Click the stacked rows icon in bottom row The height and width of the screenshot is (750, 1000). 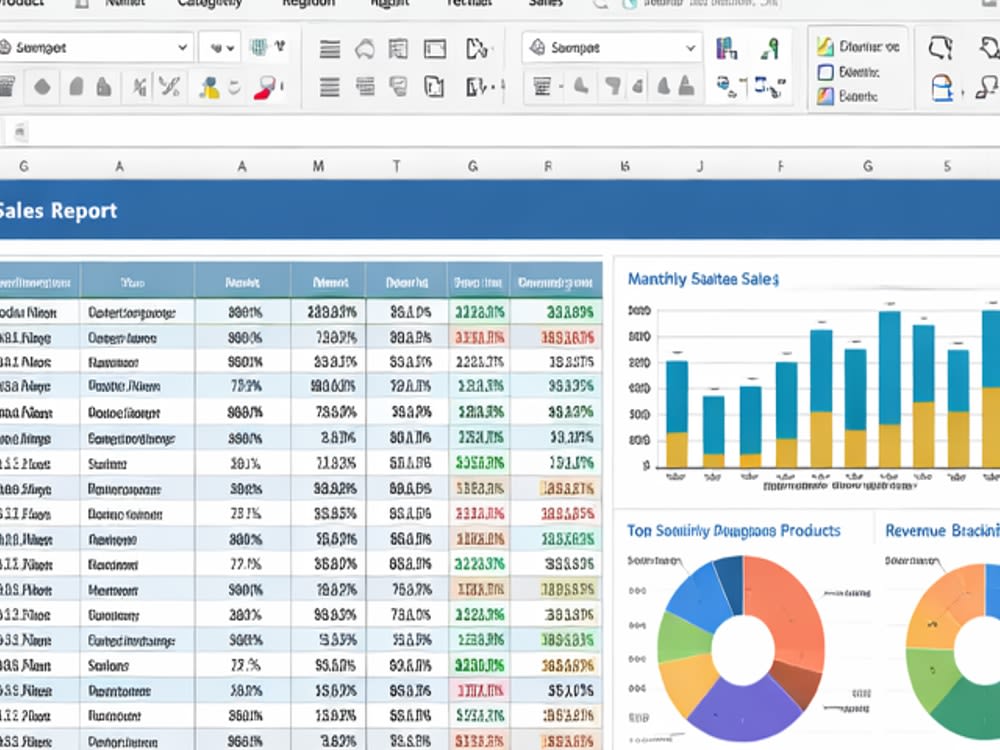coord(365,86)
